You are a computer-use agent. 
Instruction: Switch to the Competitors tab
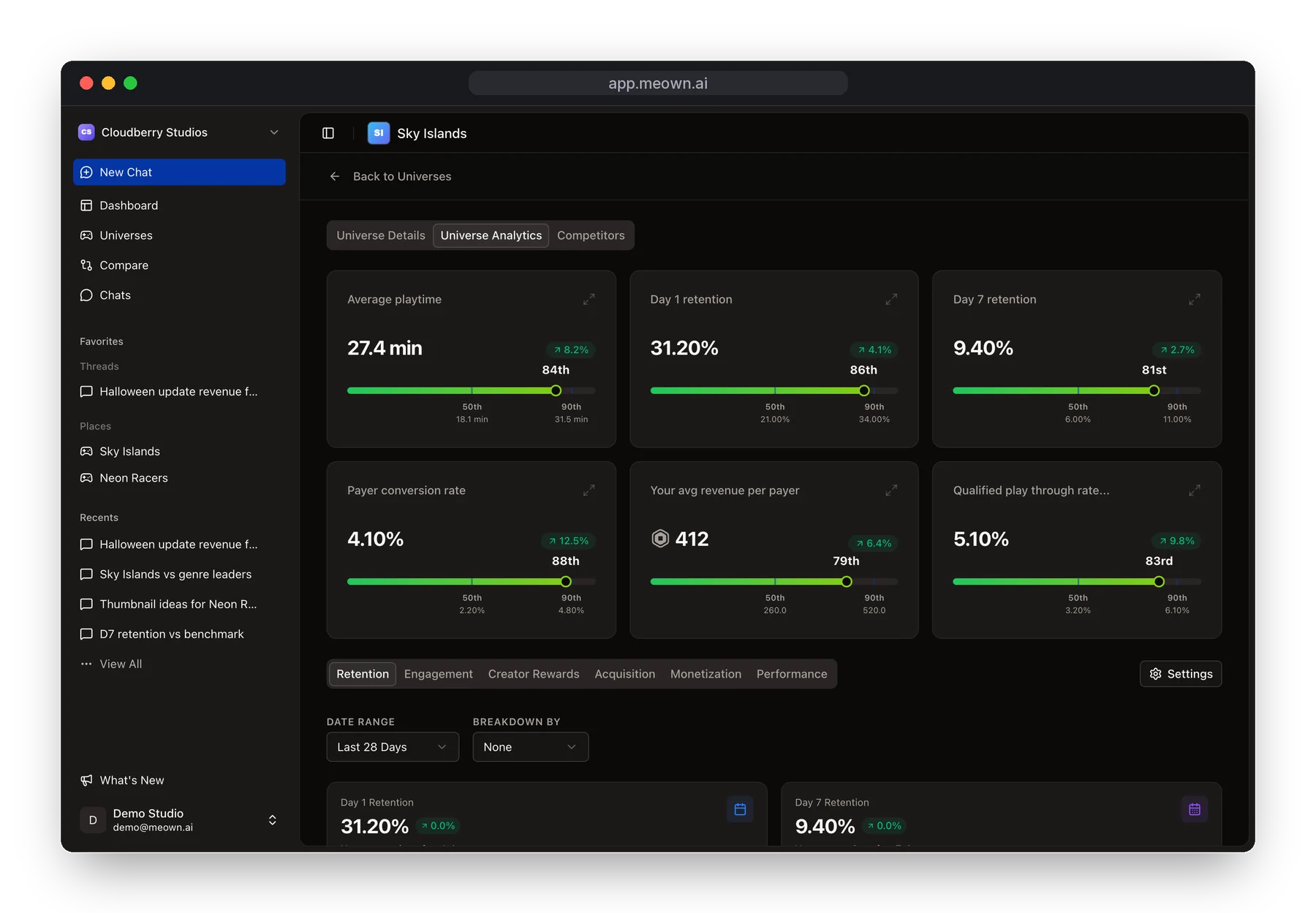[x=591, y=235]
